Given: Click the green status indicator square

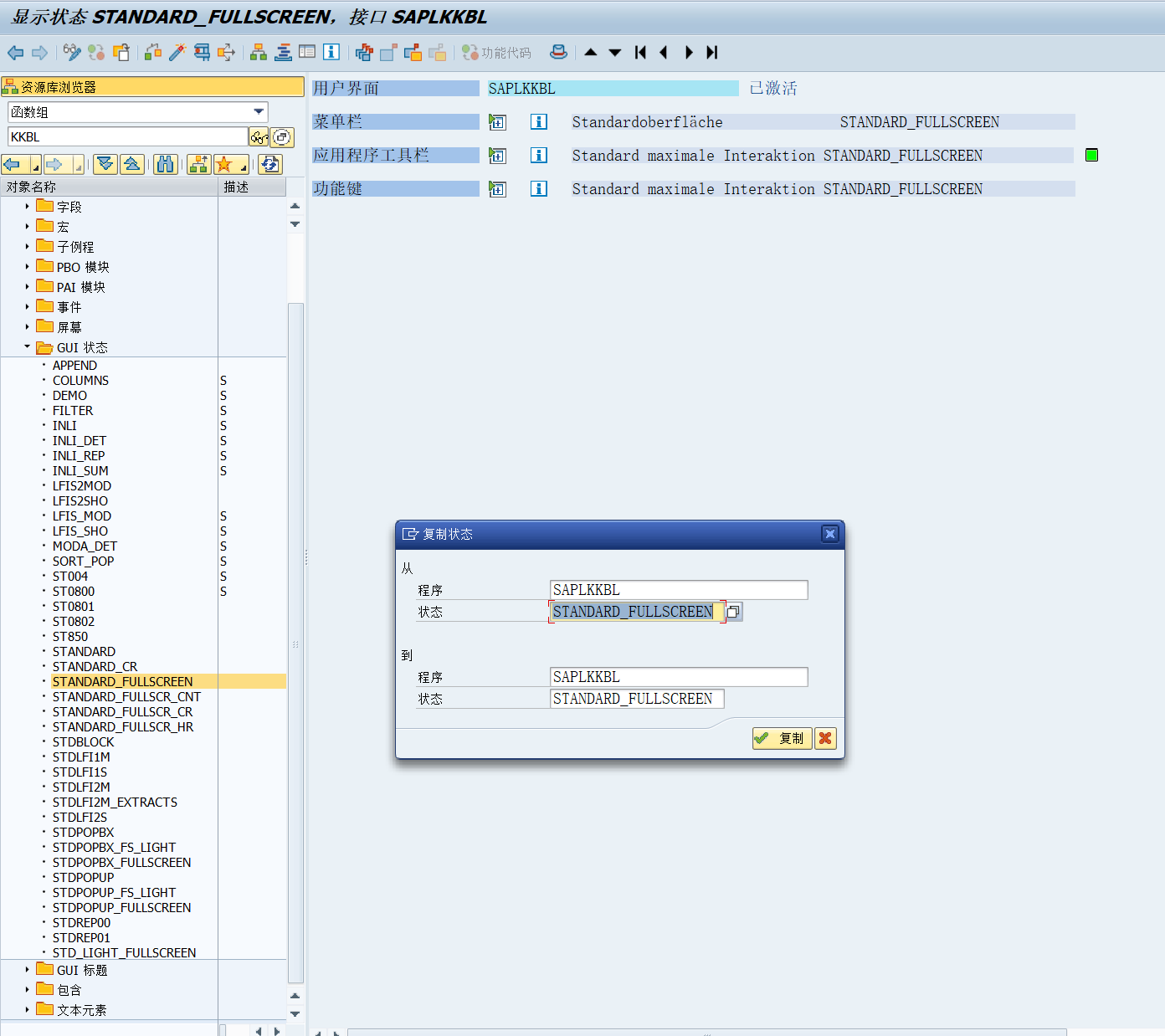Looking at the screenshot, I should coord(1091,155).
